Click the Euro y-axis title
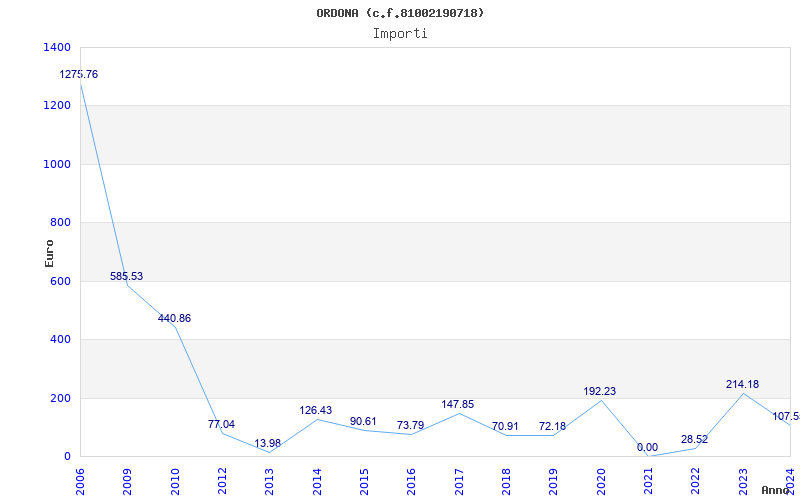The image size is (800, 500). click(x=49, y=252)
